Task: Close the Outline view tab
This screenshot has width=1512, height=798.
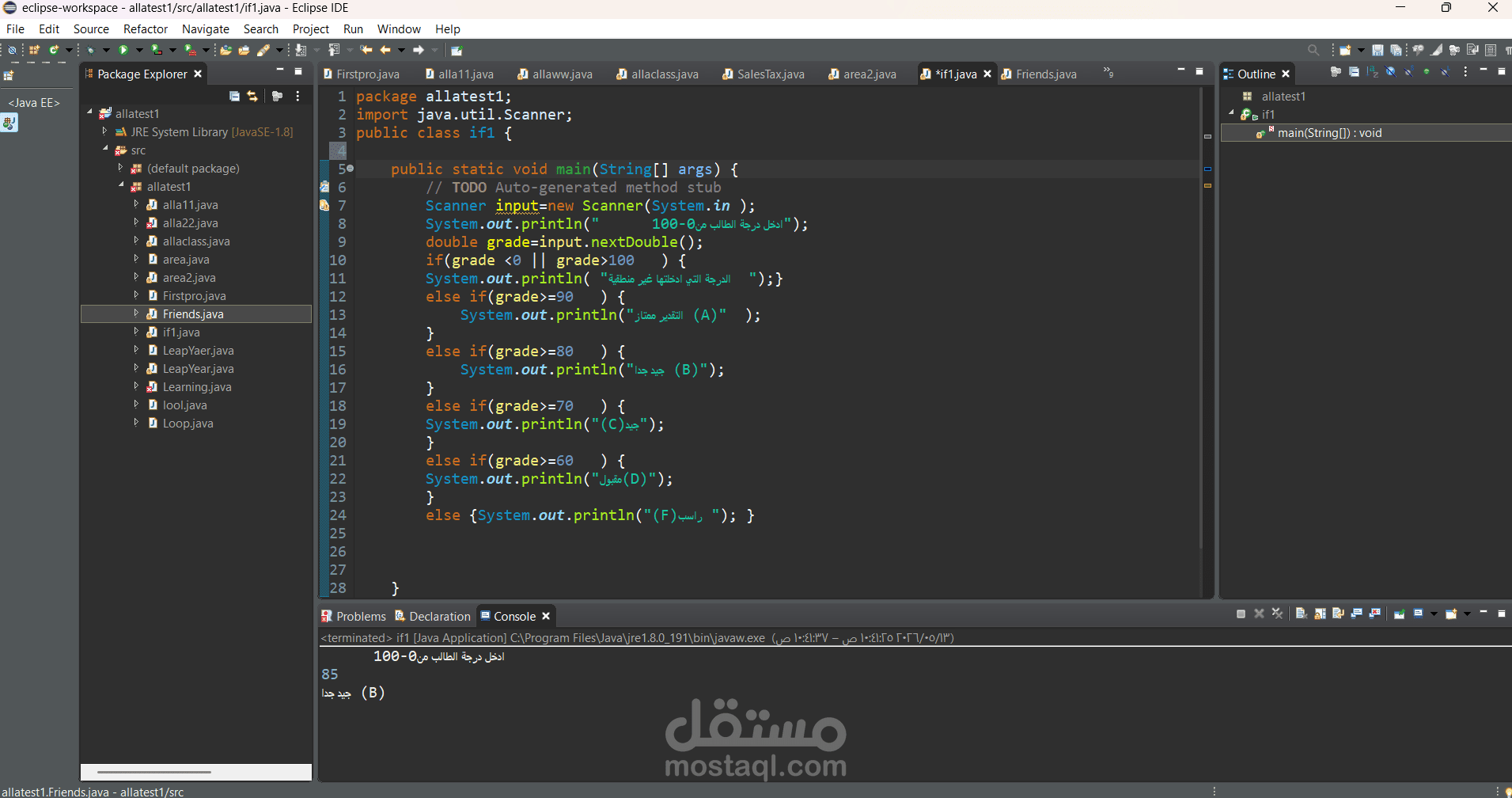Action: (x=1286, y=74)
